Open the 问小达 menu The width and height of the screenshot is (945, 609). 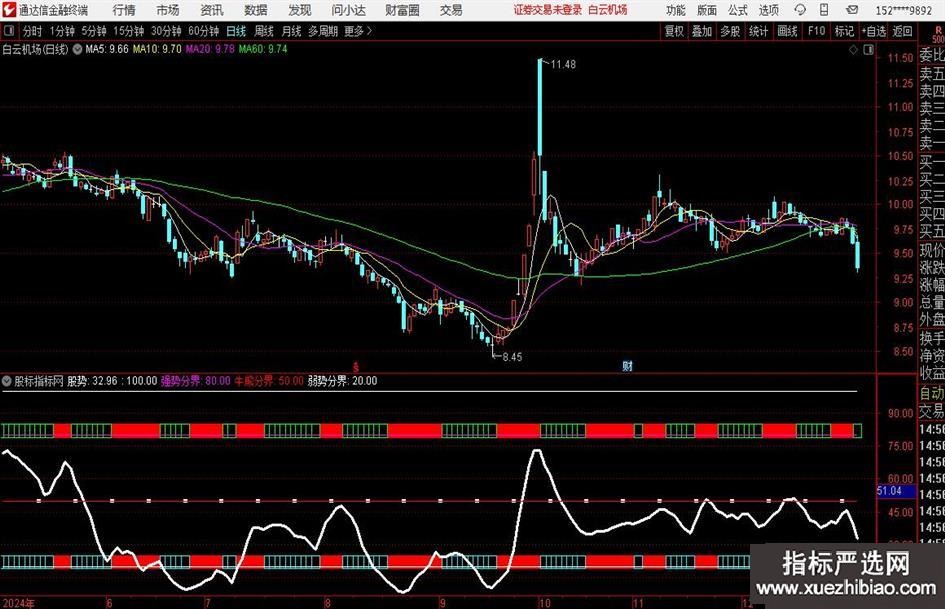[x=348, y=10]
